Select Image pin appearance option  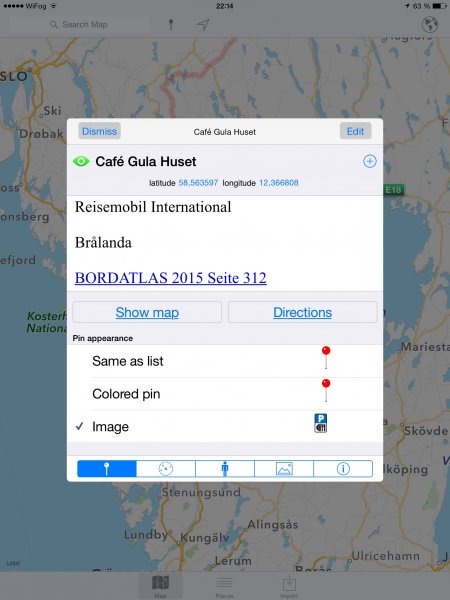point(225,426)
